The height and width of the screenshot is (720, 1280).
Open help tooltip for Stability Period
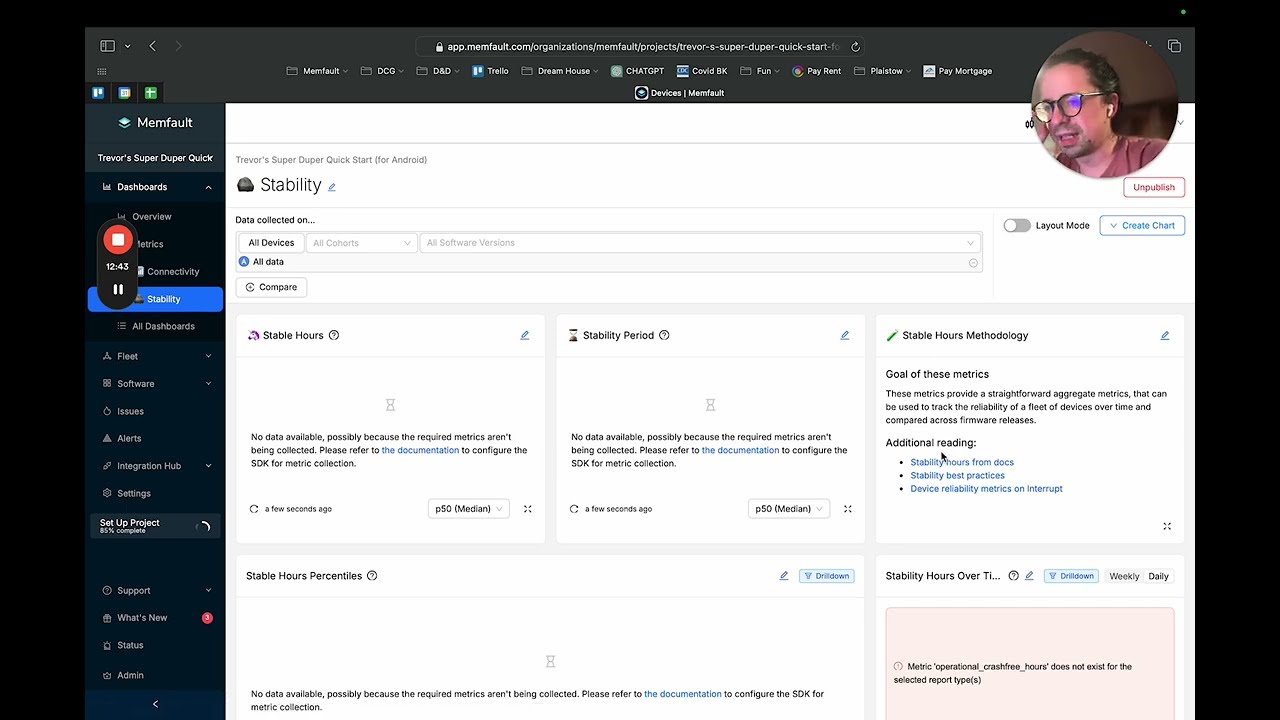664,336
